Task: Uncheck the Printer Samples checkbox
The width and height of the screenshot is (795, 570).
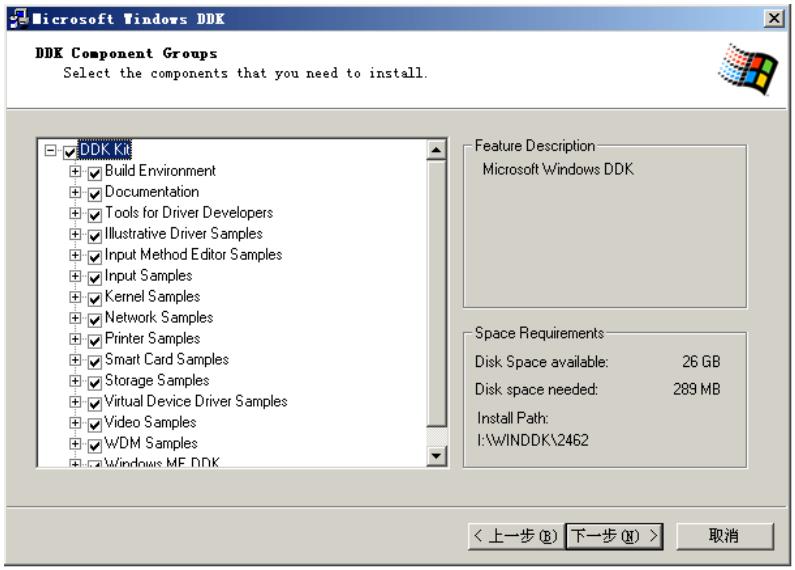Action: click(x=95, y=340)
